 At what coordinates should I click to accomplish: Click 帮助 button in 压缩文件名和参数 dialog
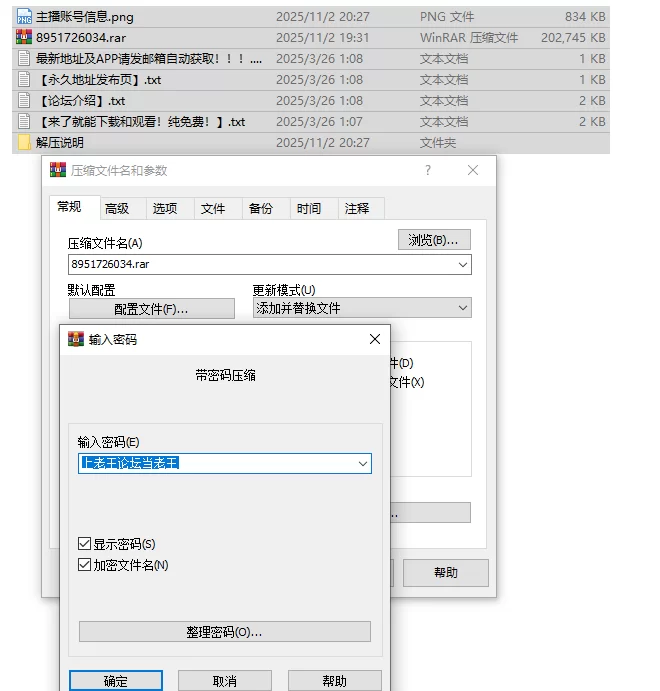coord(446,572)
